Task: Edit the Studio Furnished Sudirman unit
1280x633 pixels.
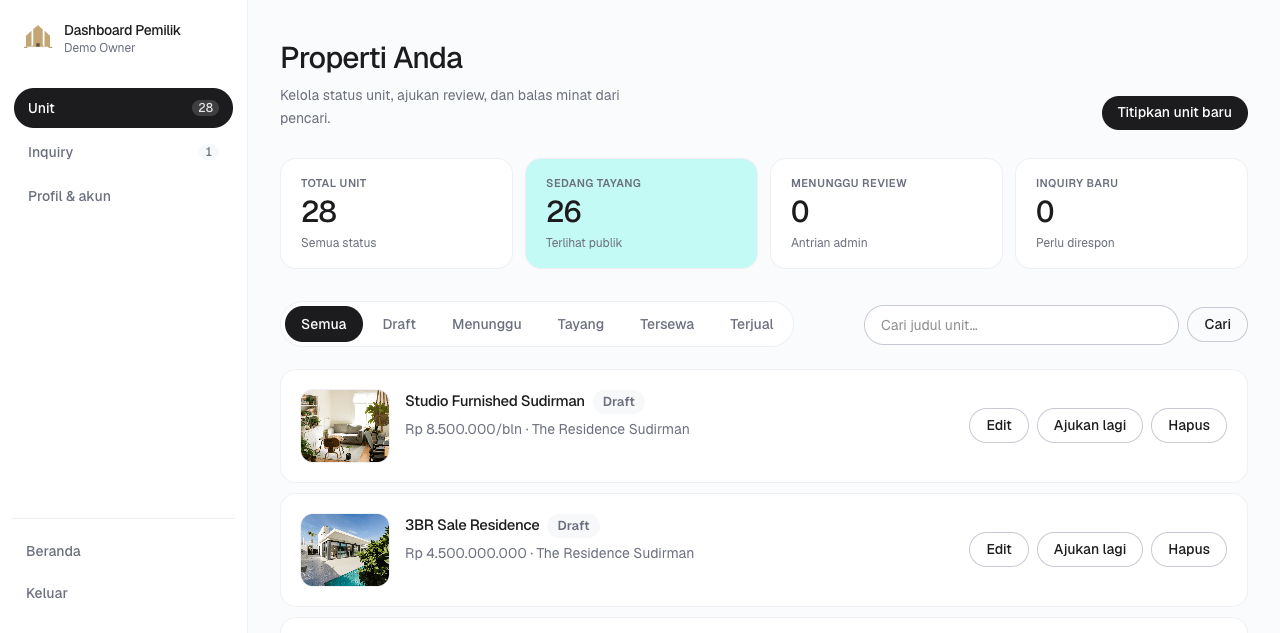Action: pyautogui.click(x=999, y=425)
